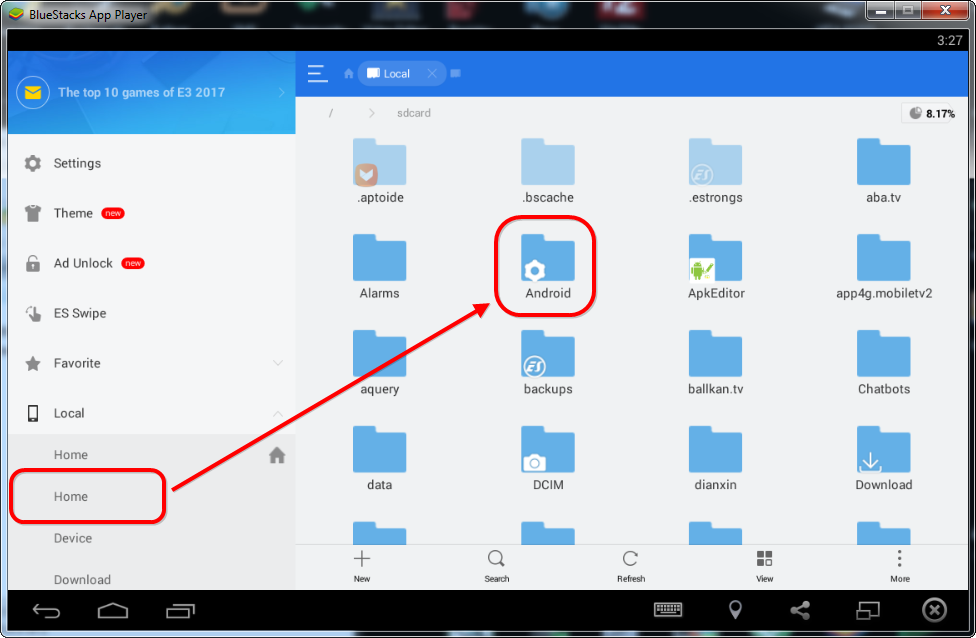This screenshot has width=976, height=638.
Task: Close the Local tab
Action: click(x=431, y=73)
